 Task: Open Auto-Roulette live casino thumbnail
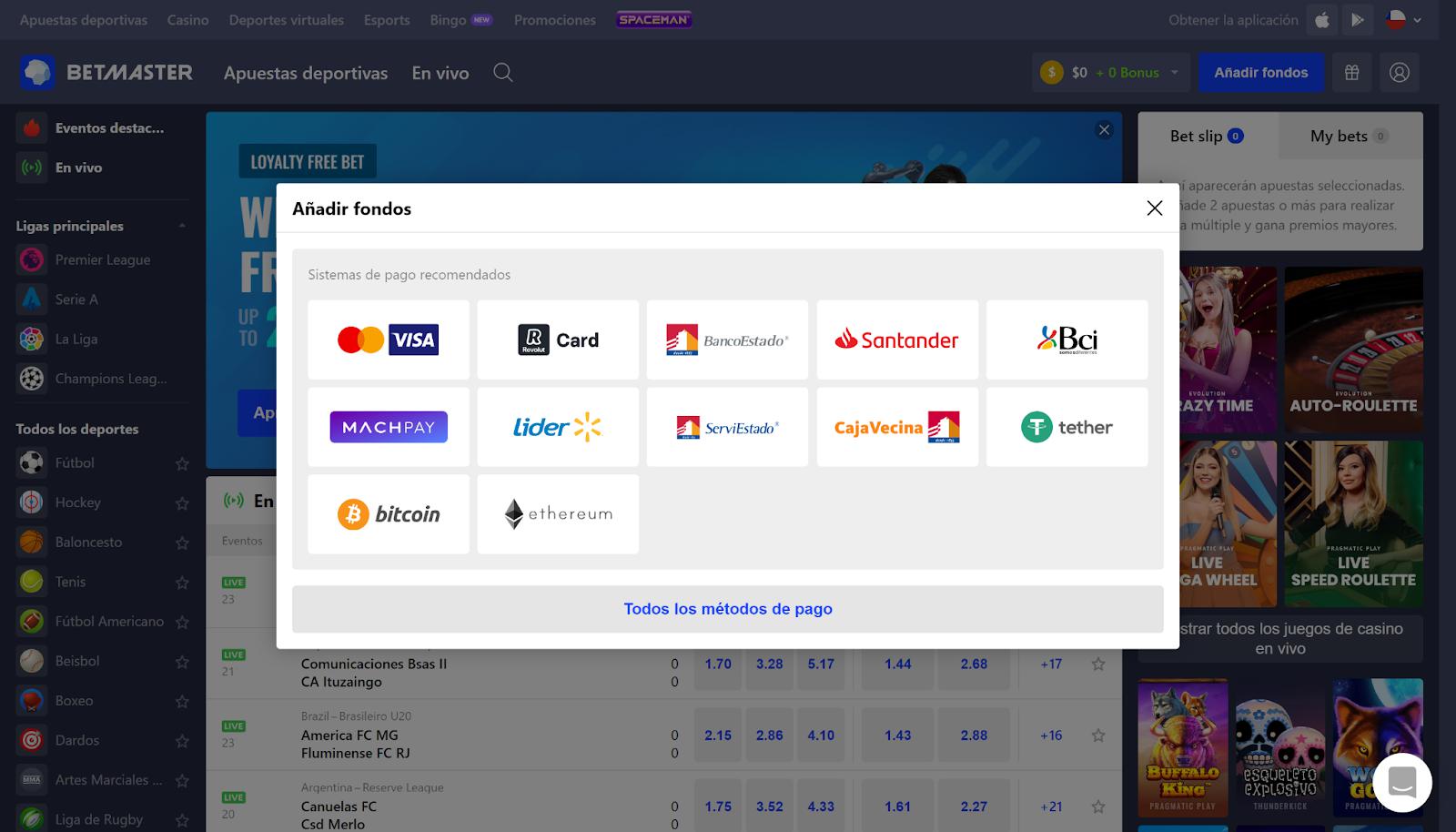[1353, 350]
